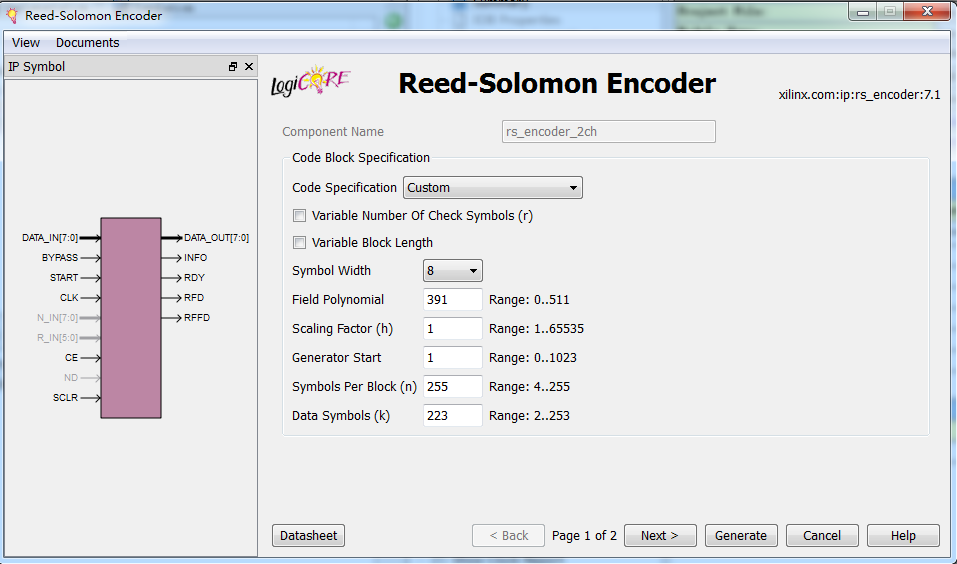Float the IP Symbol panel
957x564 pixels.
(x=233, y=67)
